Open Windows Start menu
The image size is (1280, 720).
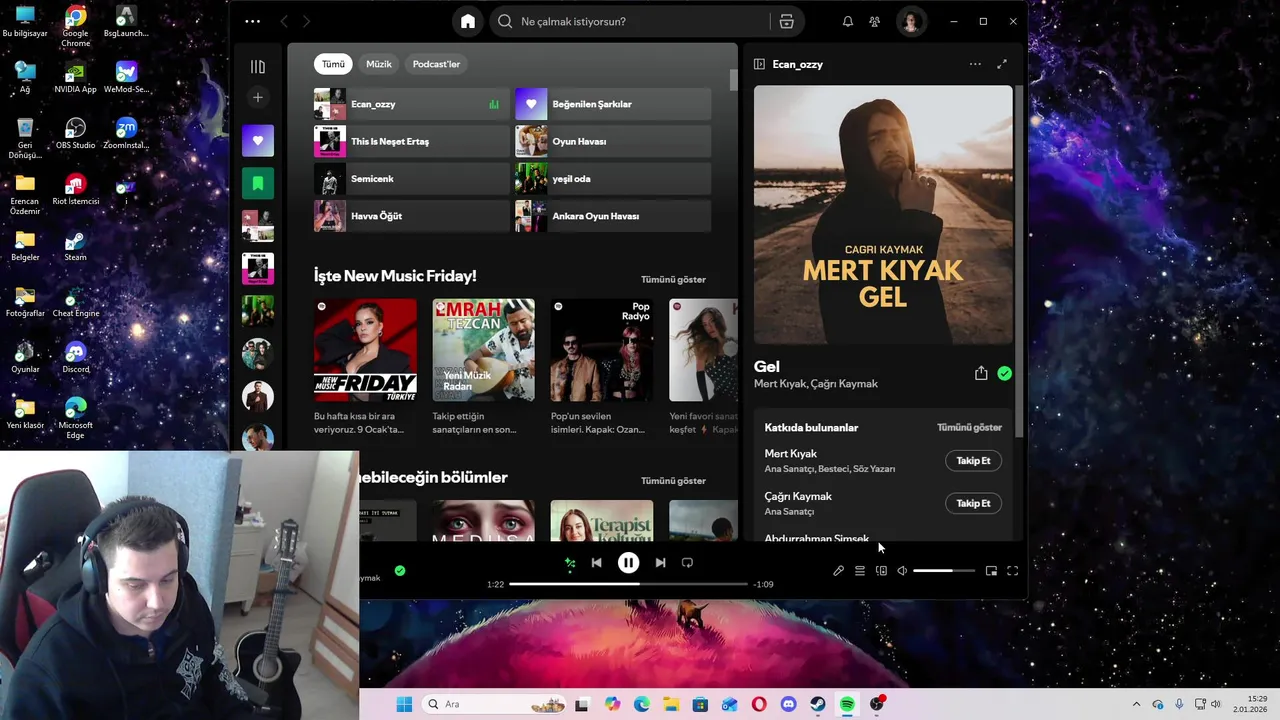[x=404, y=704]
